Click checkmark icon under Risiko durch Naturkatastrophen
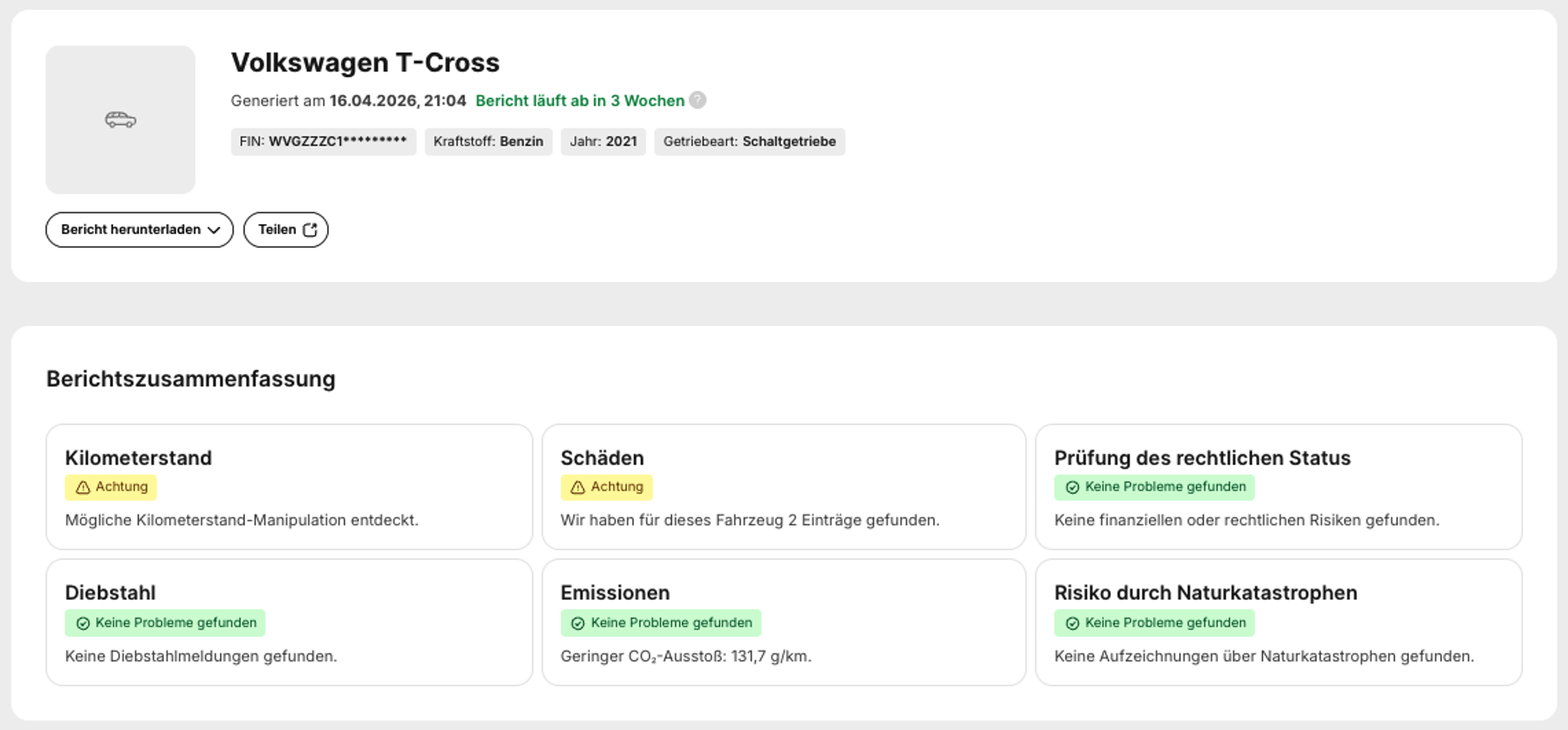The image size is (1568, 730). click(1073, 623)
